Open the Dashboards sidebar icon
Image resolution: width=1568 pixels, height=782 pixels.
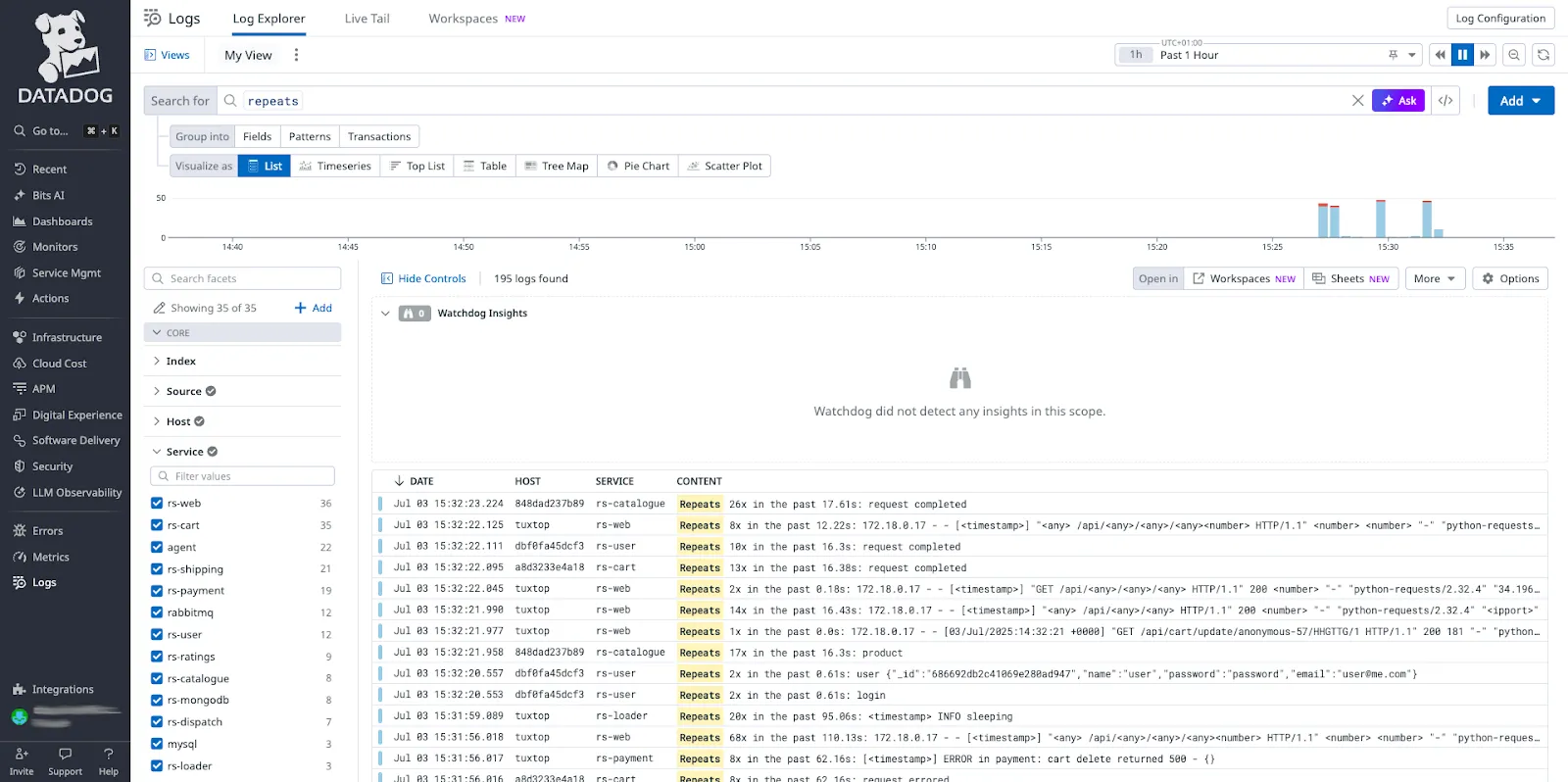pyautogui.click(x=20, y=221)
